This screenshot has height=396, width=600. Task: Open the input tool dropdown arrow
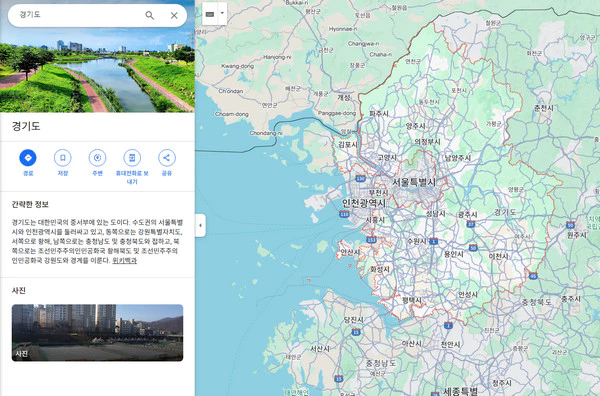tap(222, 13)
